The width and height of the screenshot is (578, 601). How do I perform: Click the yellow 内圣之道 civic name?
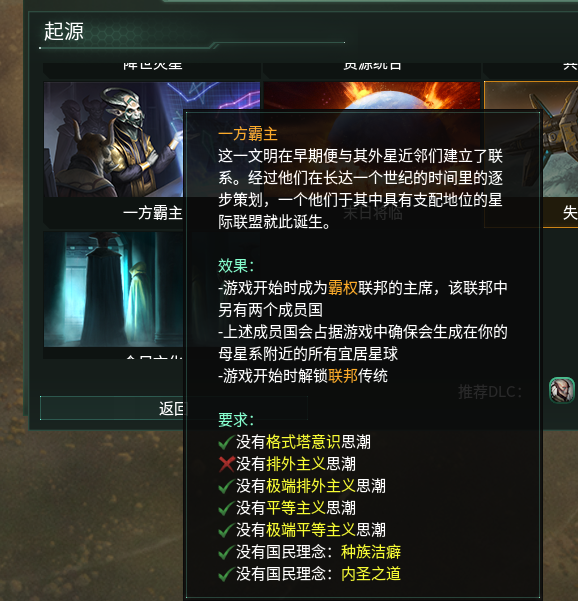pyautogui.click(x=371, y=574)
